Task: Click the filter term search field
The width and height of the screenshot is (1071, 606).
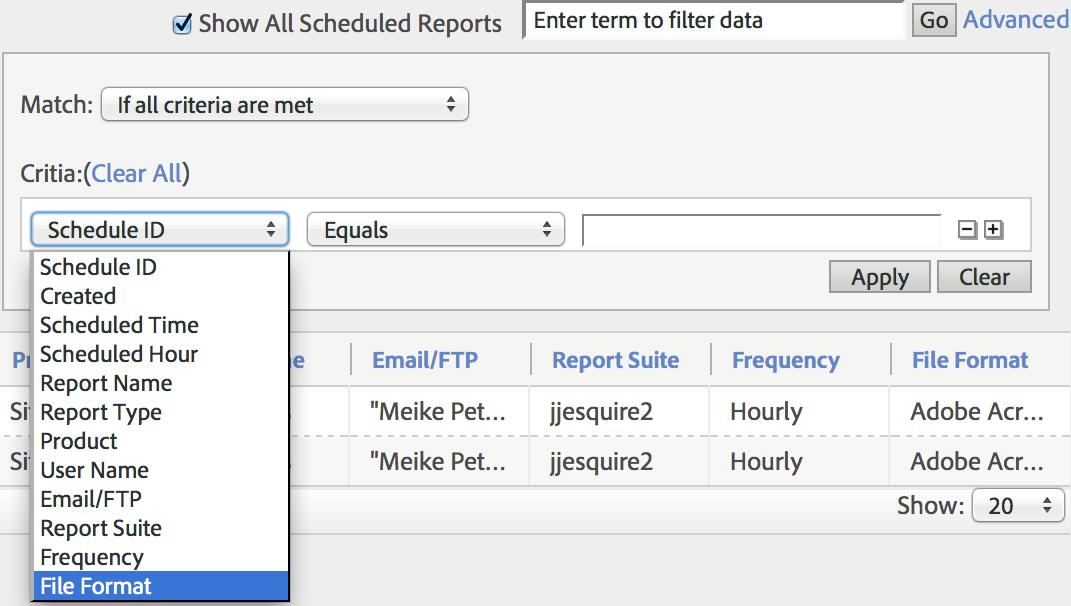Action: (714, 21)
